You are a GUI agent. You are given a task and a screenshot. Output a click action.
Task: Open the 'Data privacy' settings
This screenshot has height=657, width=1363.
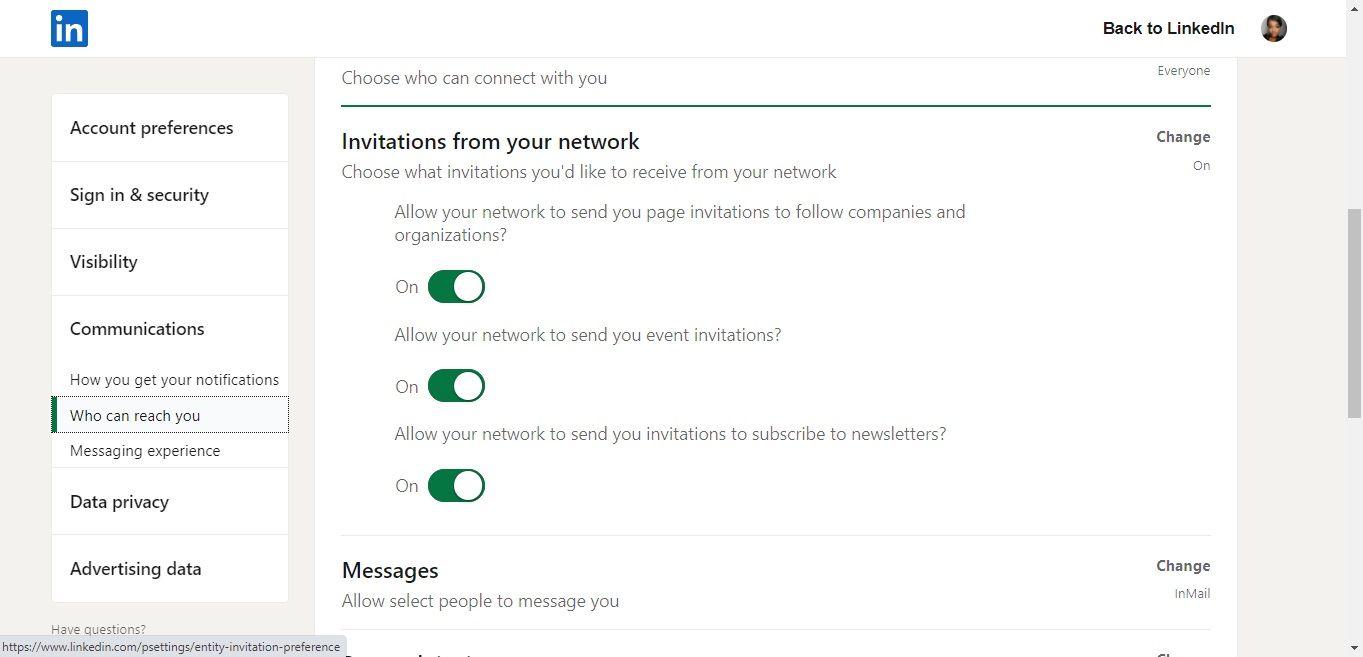pyautogui.click(x=119, y=501)
